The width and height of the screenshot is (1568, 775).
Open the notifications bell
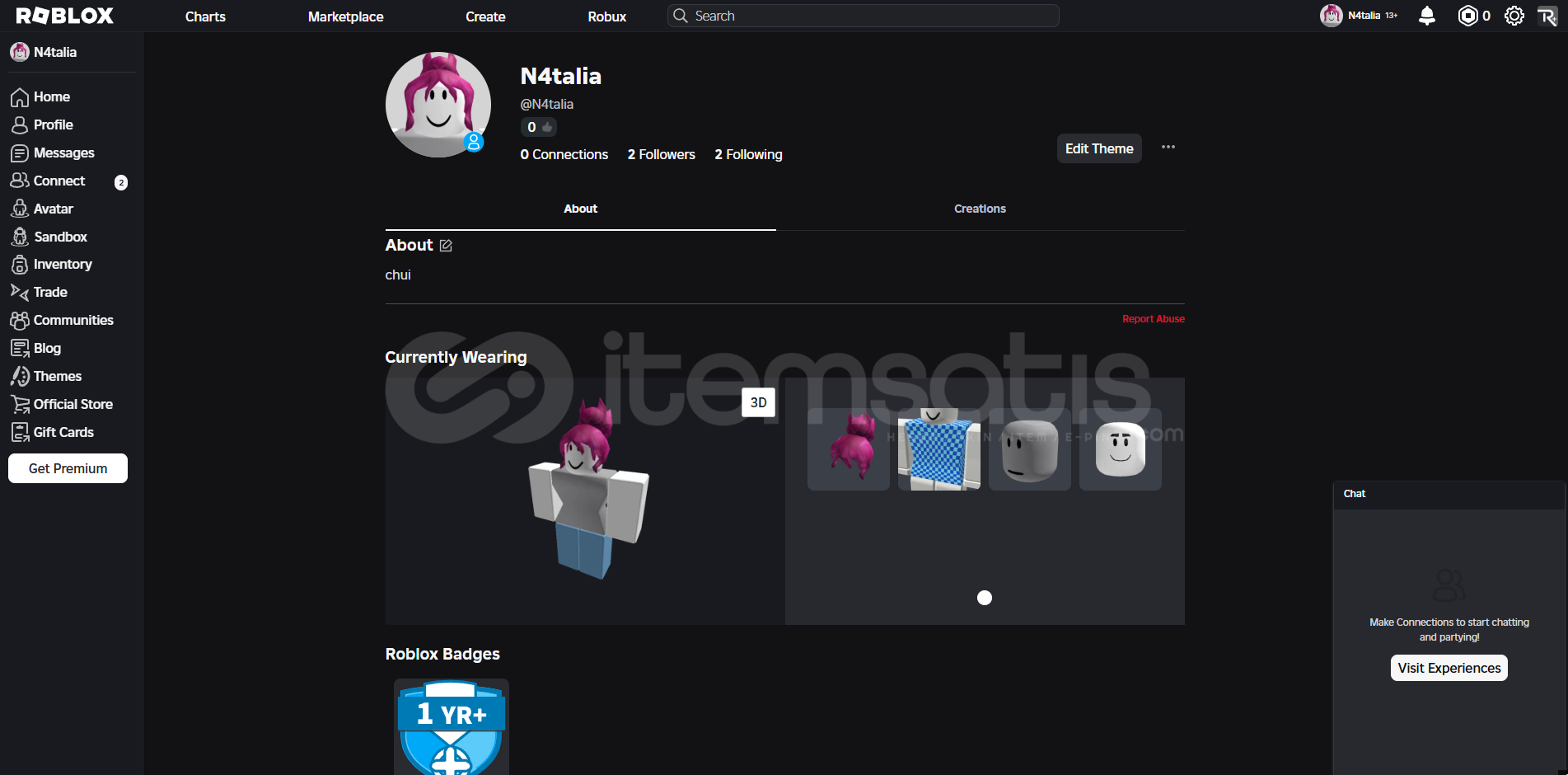[1427, 16]
